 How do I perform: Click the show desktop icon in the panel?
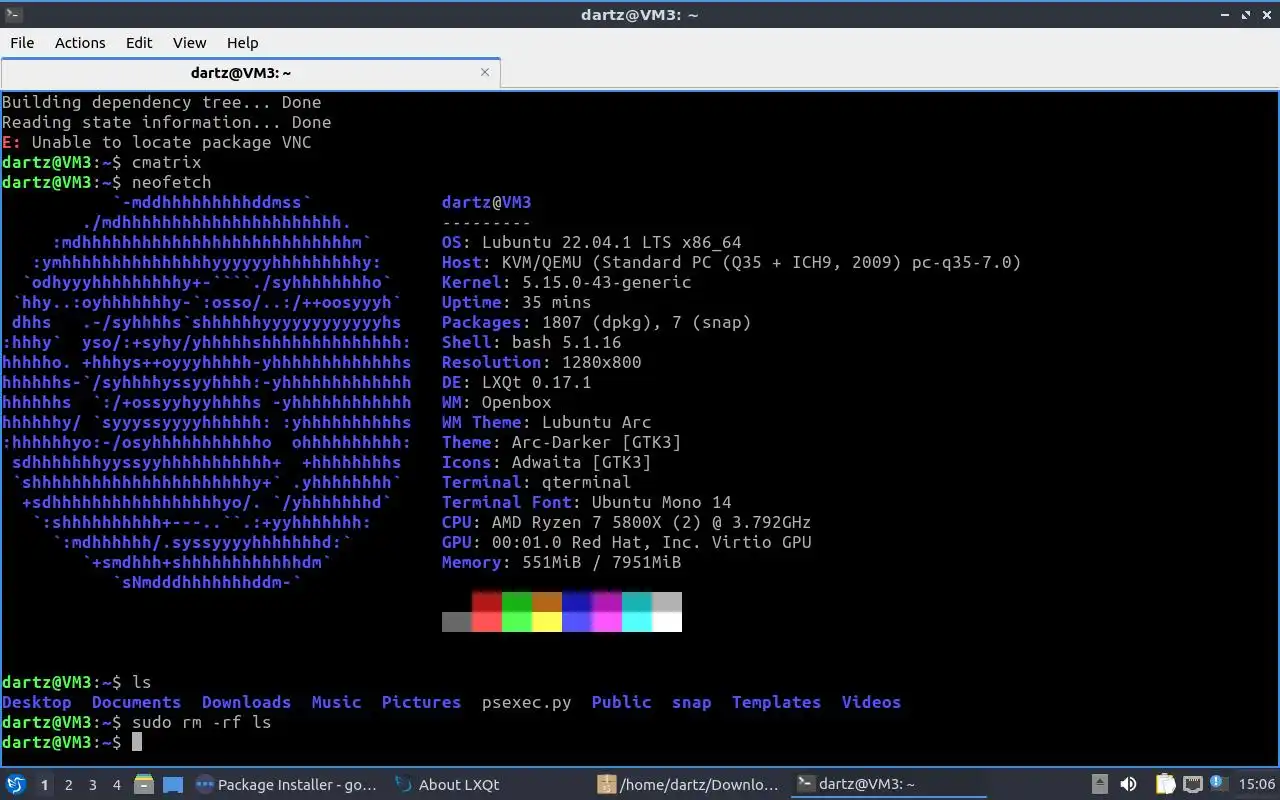pyautogui.click(x=172, y=784)
